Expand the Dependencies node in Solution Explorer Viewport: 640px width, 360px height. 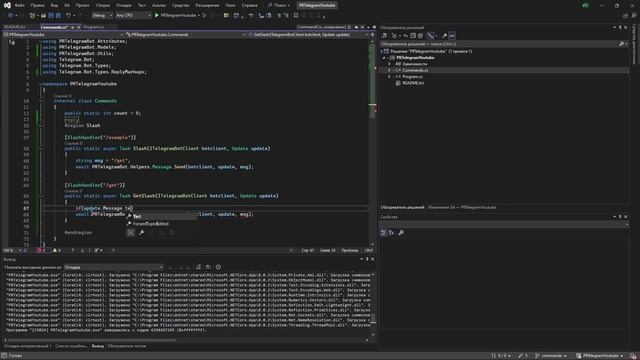pyautogui.click(x=389, y=64)
